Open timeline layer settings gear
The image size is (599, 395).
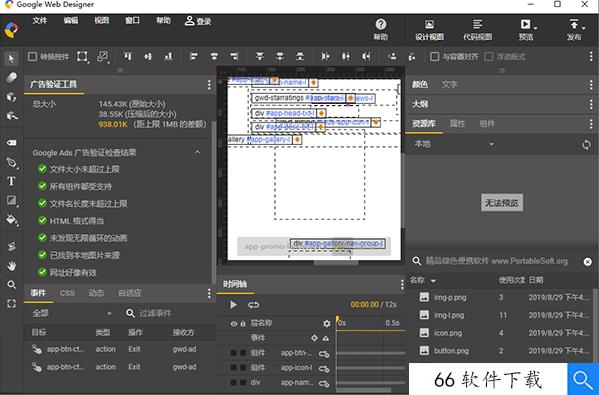[x=327, y=324]
